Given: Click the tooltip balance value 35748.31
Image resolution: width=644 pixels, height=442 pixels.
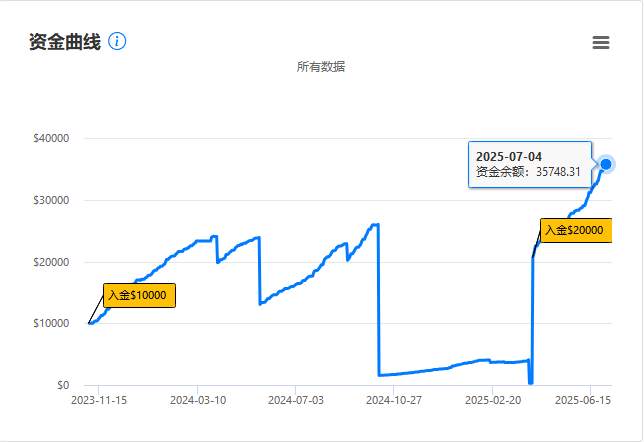Looking at the screenshot, I should 558,172.
